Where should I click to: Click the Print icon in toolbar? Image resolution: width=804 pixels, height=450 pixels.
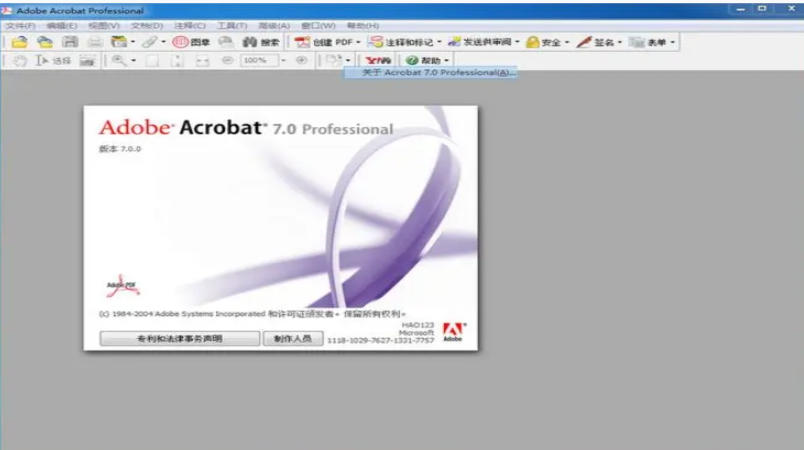tap(95, 42)
